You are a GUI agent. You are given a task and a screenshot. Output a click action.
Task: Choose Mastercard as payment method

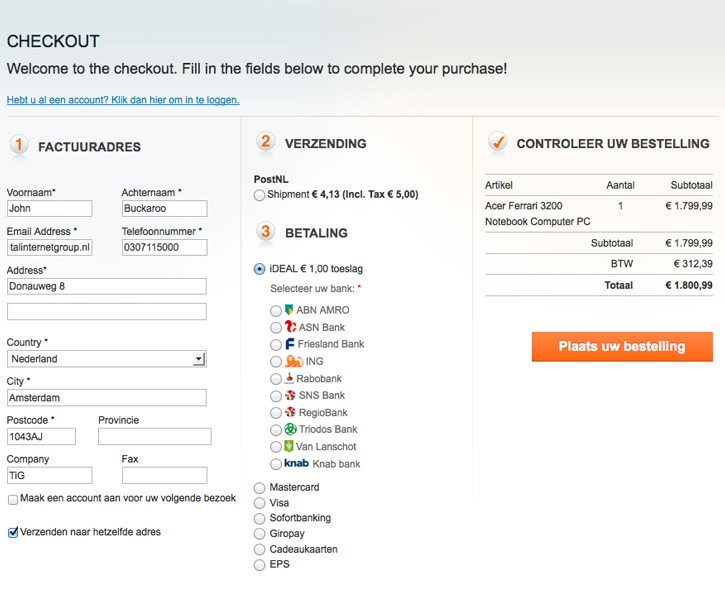259,488
